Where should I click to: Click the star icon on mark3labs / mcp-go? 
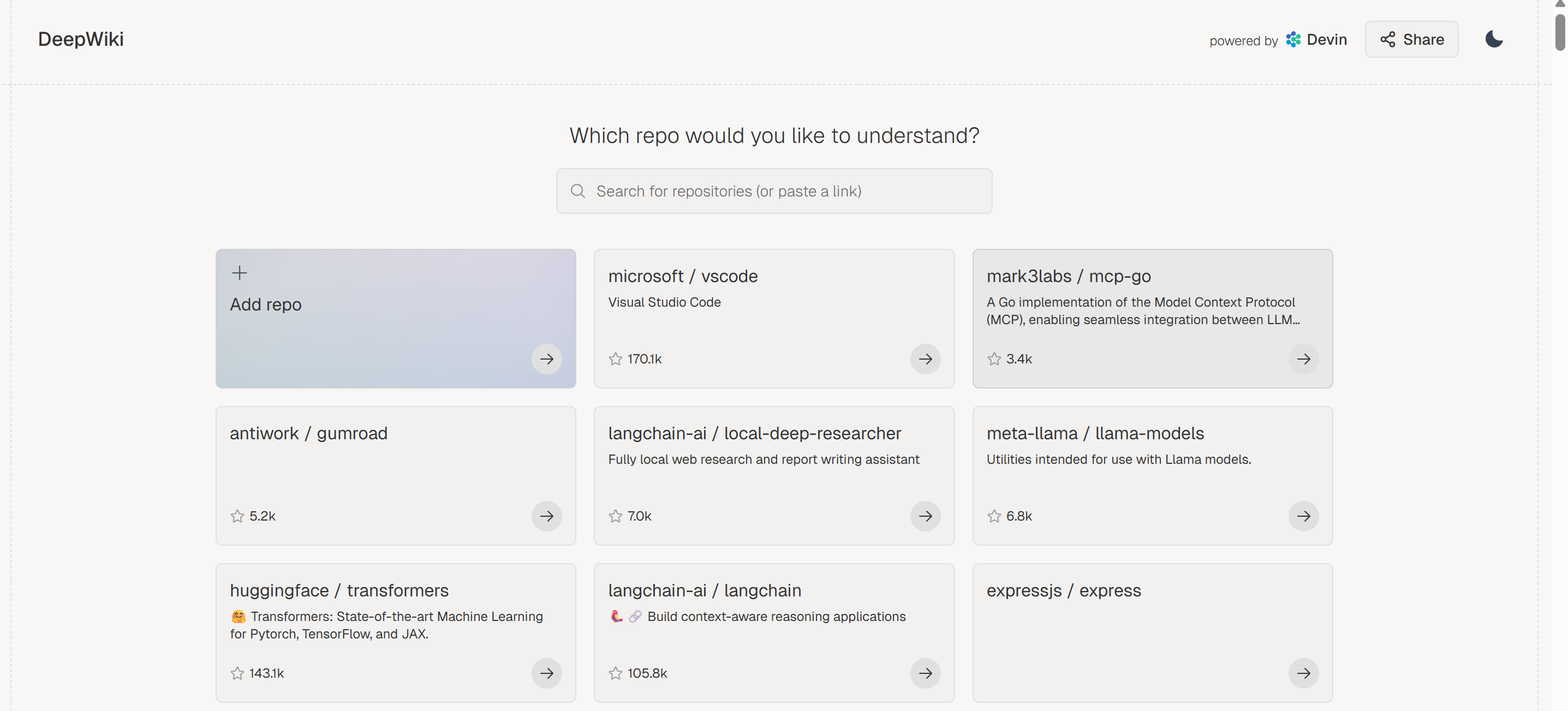[993, 359]
